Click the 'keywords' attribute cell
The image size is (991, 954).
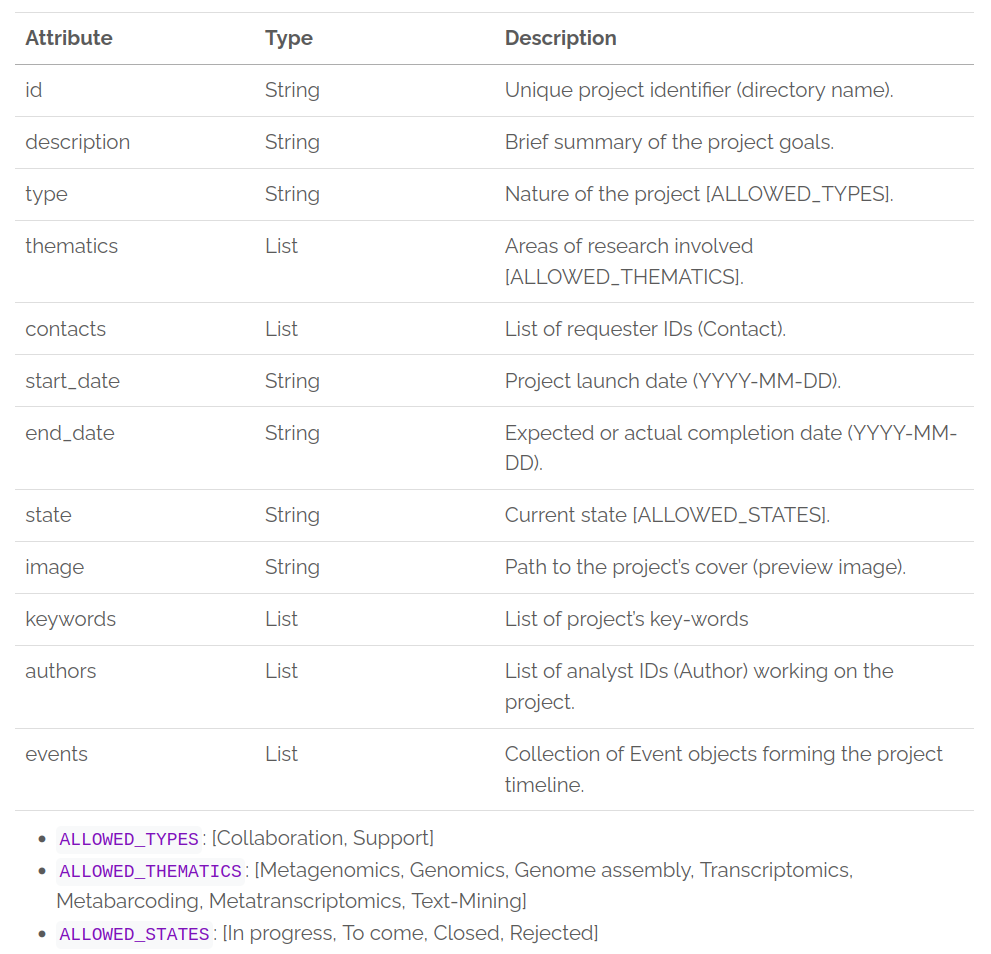tap(70, 619)
